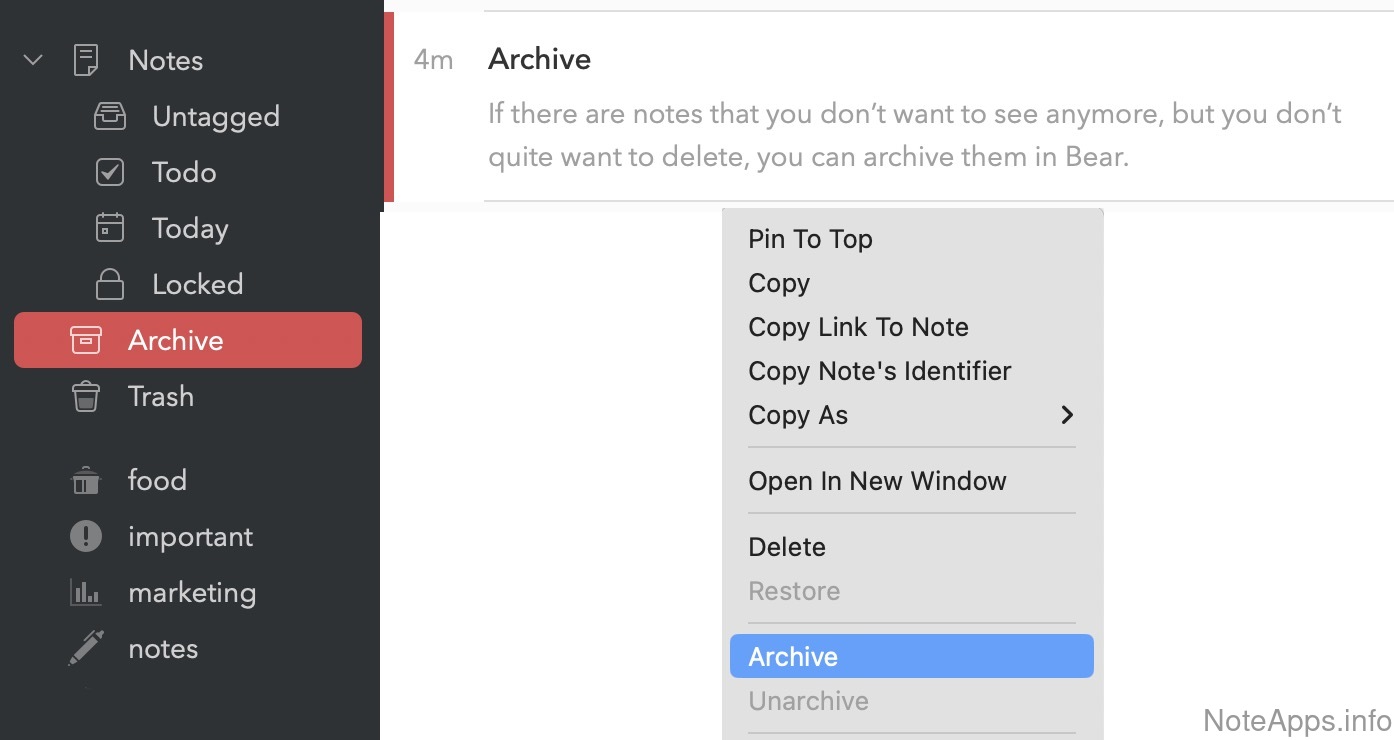The height and width of the screenshot is (740, 1394).
Task: Click the Untagged inbox tray icon
Action: pos(110,116)
